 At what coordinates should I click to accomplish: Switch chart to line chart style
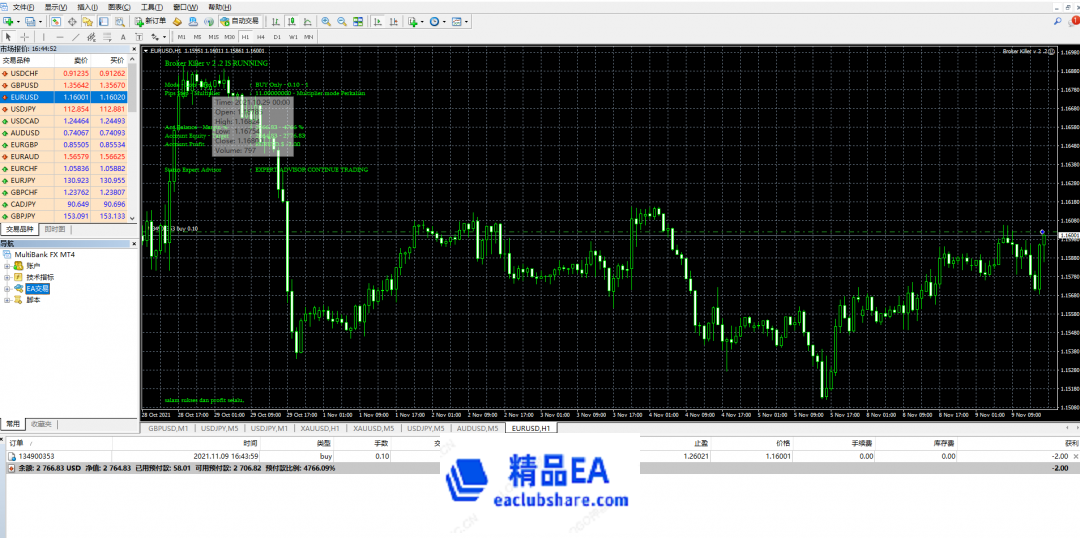(307, 21)
